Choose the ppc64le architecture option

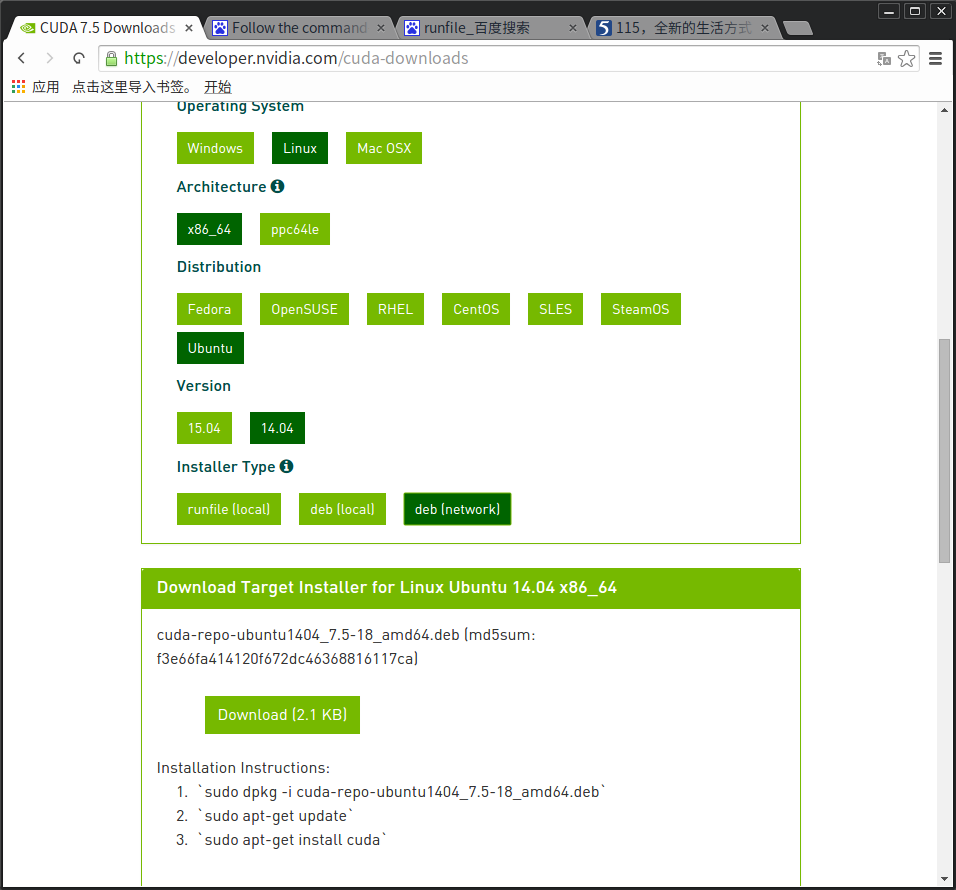click(295, 229)
